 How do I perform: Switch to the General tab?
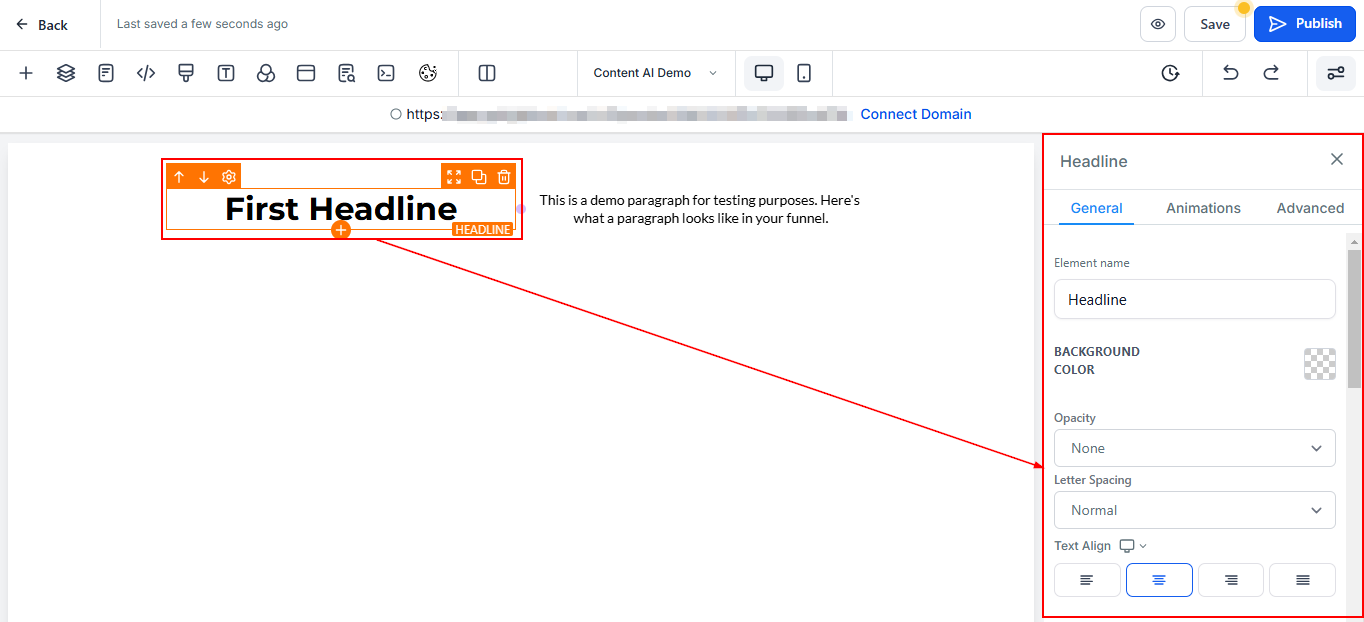[1096, 208]
